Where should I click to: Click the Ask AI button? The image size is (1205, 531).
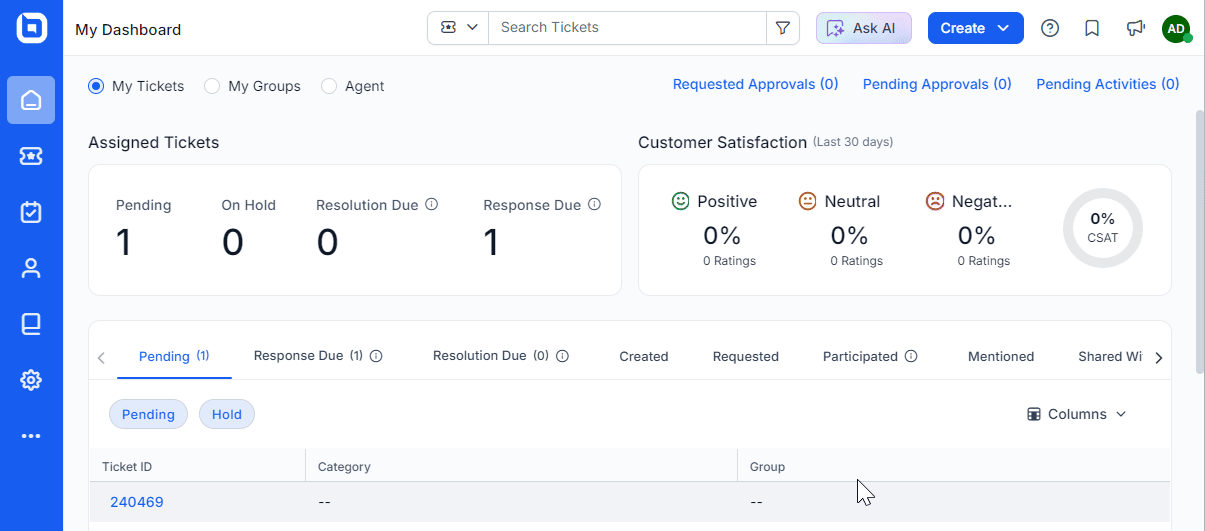[863, 28]
